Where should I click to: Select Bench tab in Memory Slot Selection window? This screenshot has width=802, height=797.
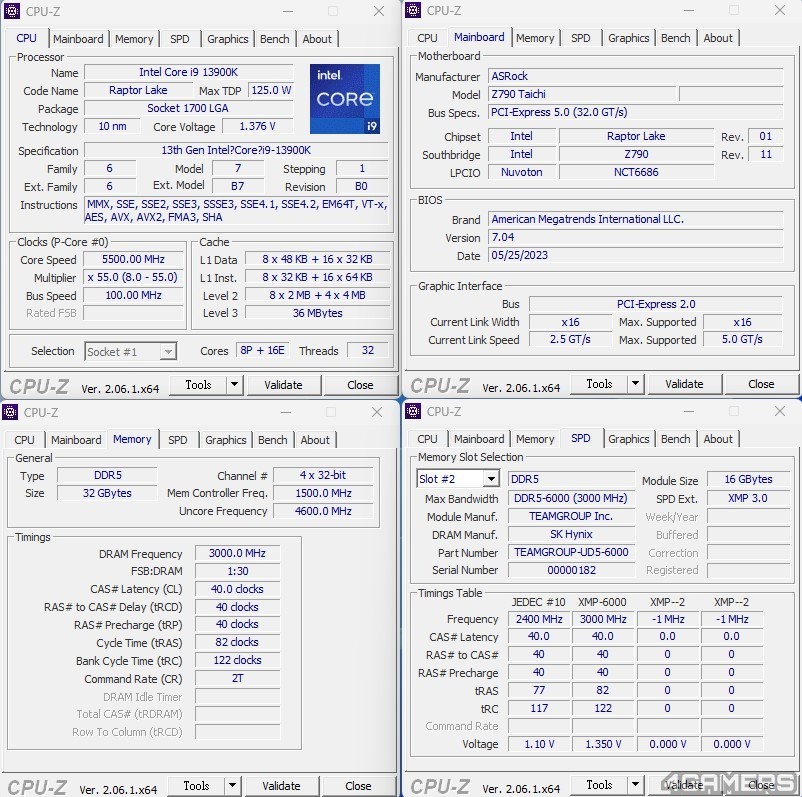(x=676, y=439)
